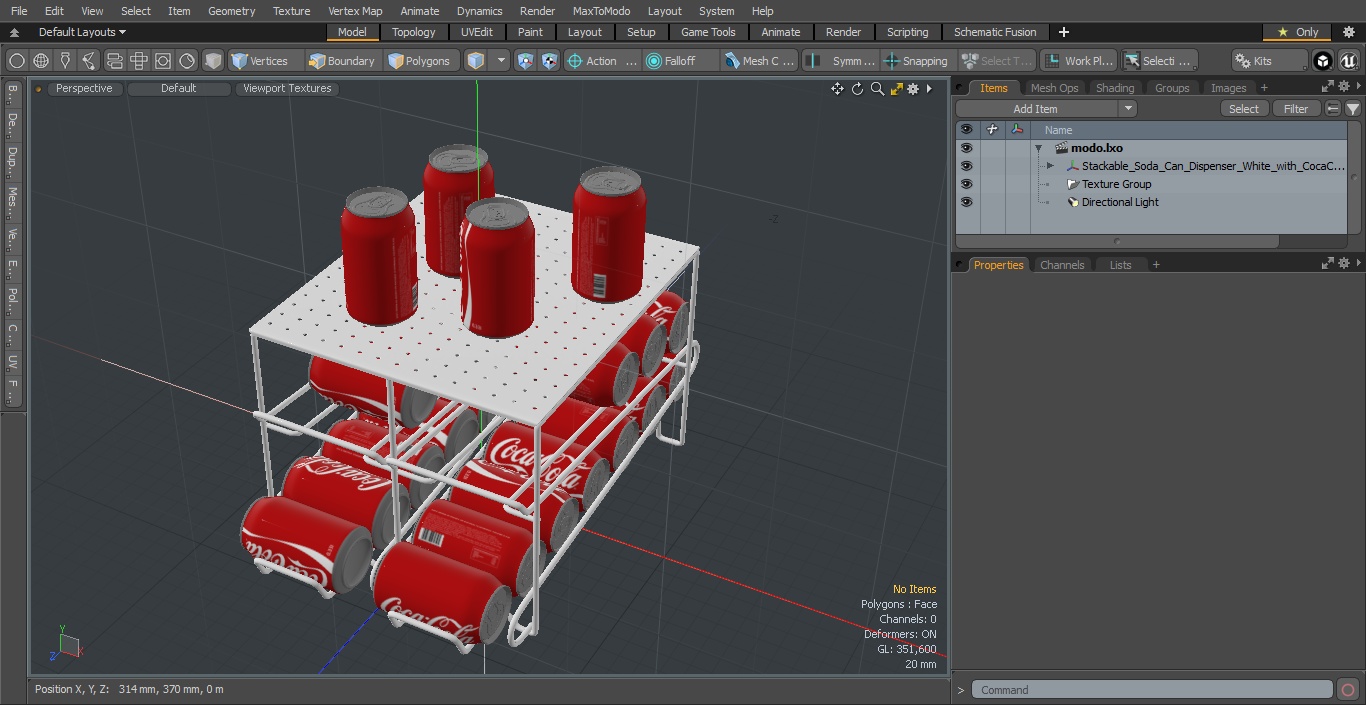
Task: Open the Mesh Ops tab
Action: [x=1054, y=88]
